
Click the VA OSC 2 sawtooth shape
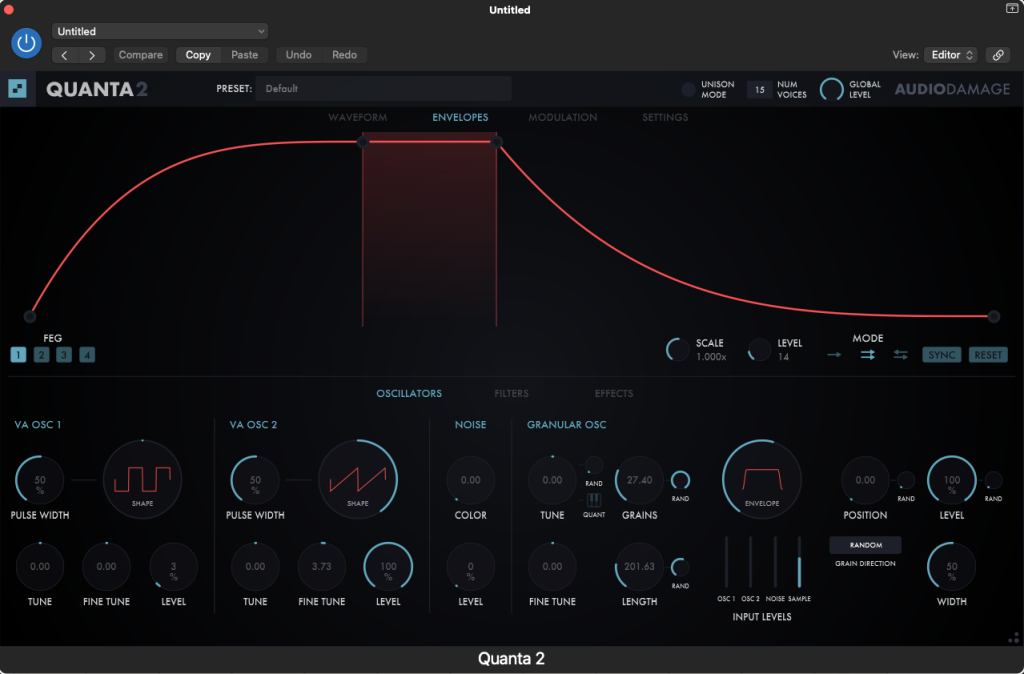point(357,480)
